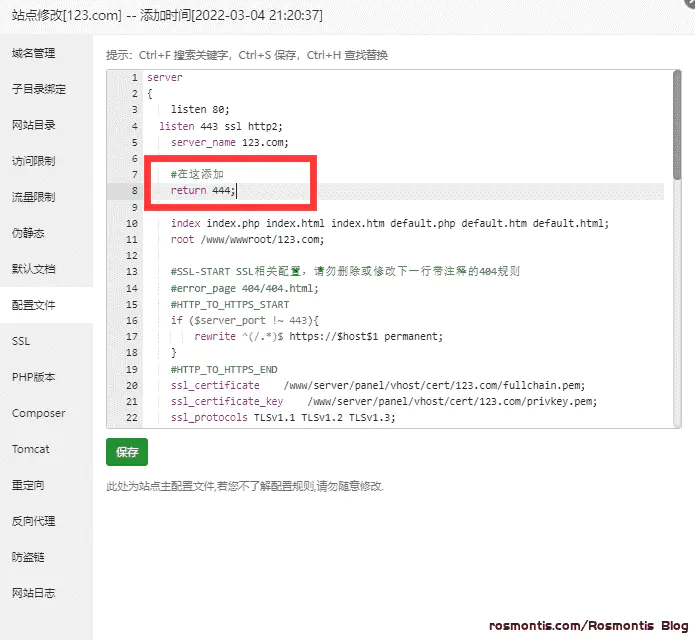Click the 'listen 443 ssl http2;' line
695x640 pixels.
coord(221,126)
